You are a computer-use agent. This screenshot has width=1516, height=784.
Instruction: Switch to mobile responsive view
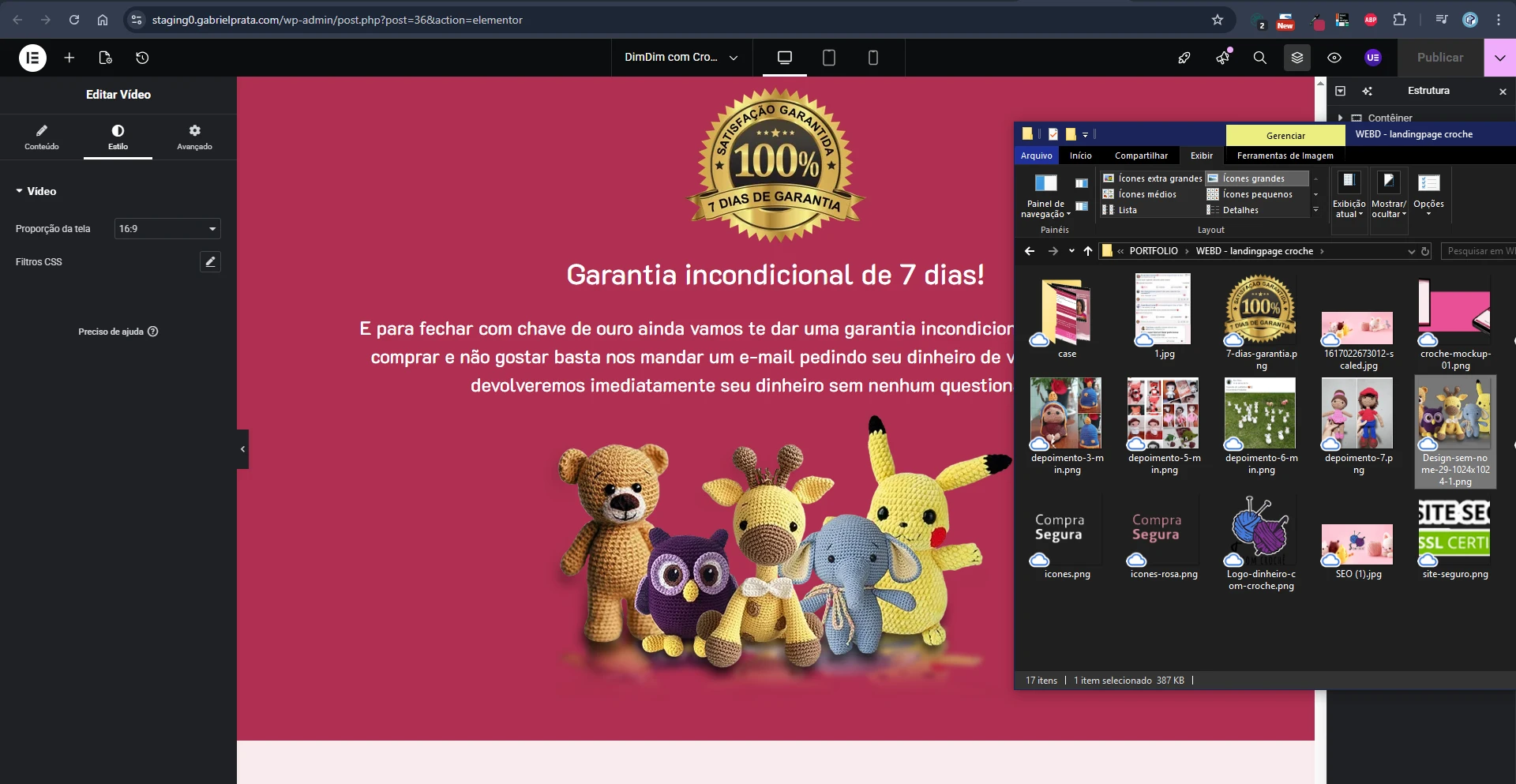coord(872,58)
